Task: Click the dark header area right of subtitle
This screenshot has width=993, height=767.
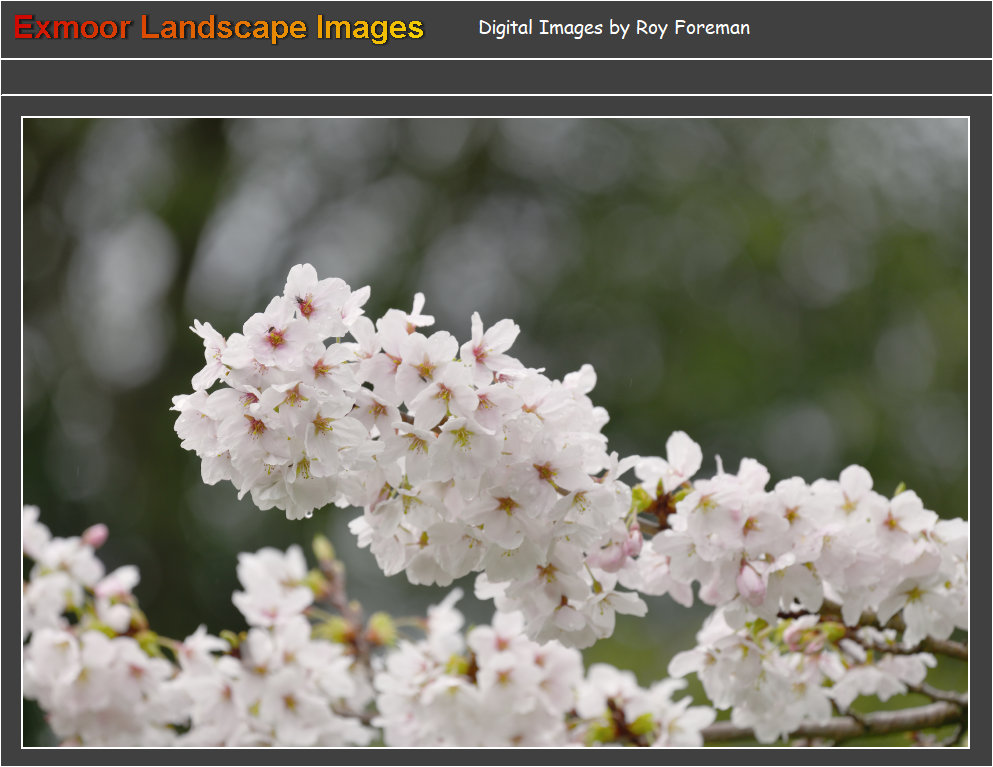Action: (x=870, y=28)
